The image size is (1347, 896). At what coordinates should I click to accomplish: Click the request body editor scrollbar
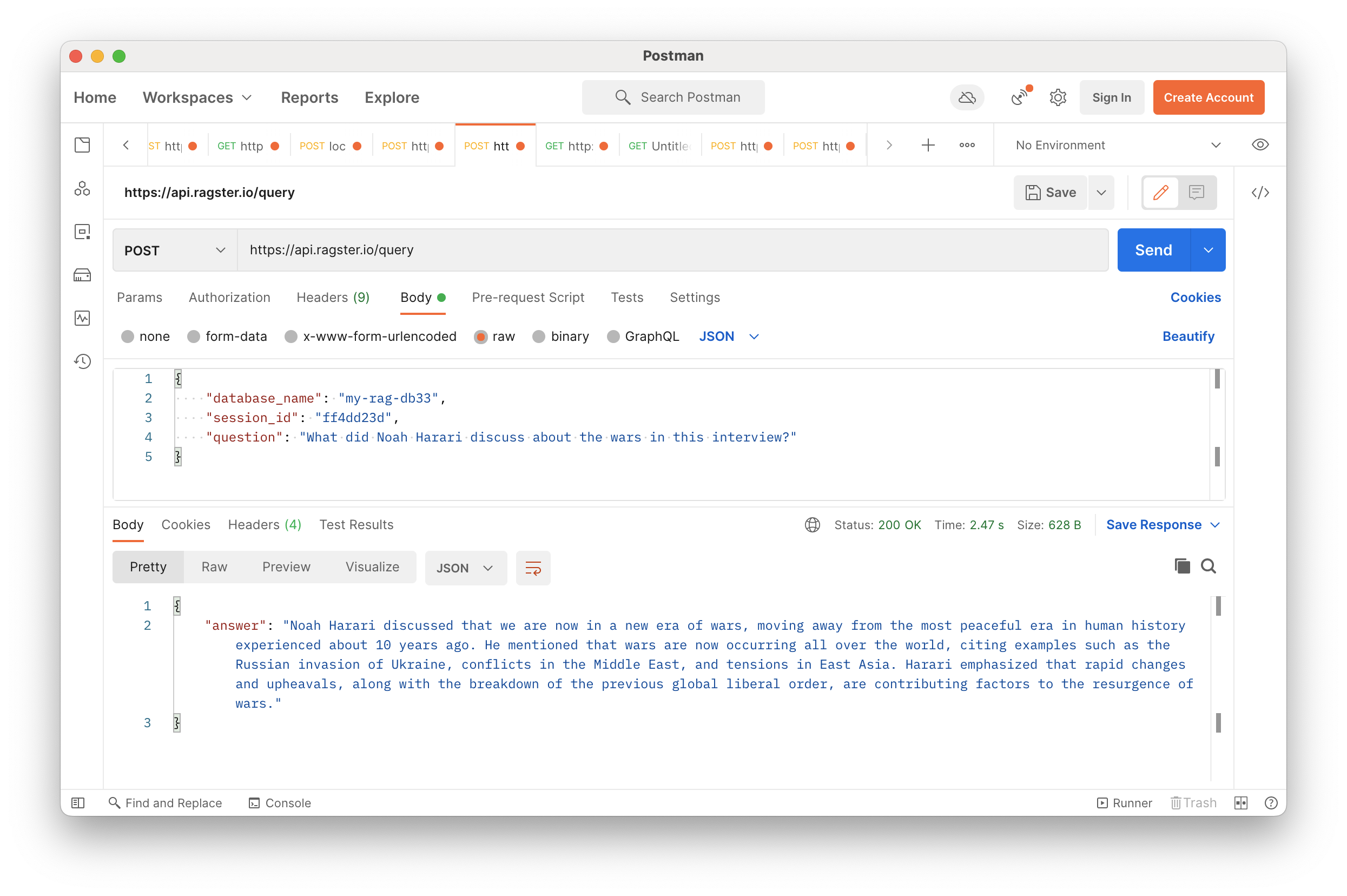pyautogui.click(x=1217, y=434)
